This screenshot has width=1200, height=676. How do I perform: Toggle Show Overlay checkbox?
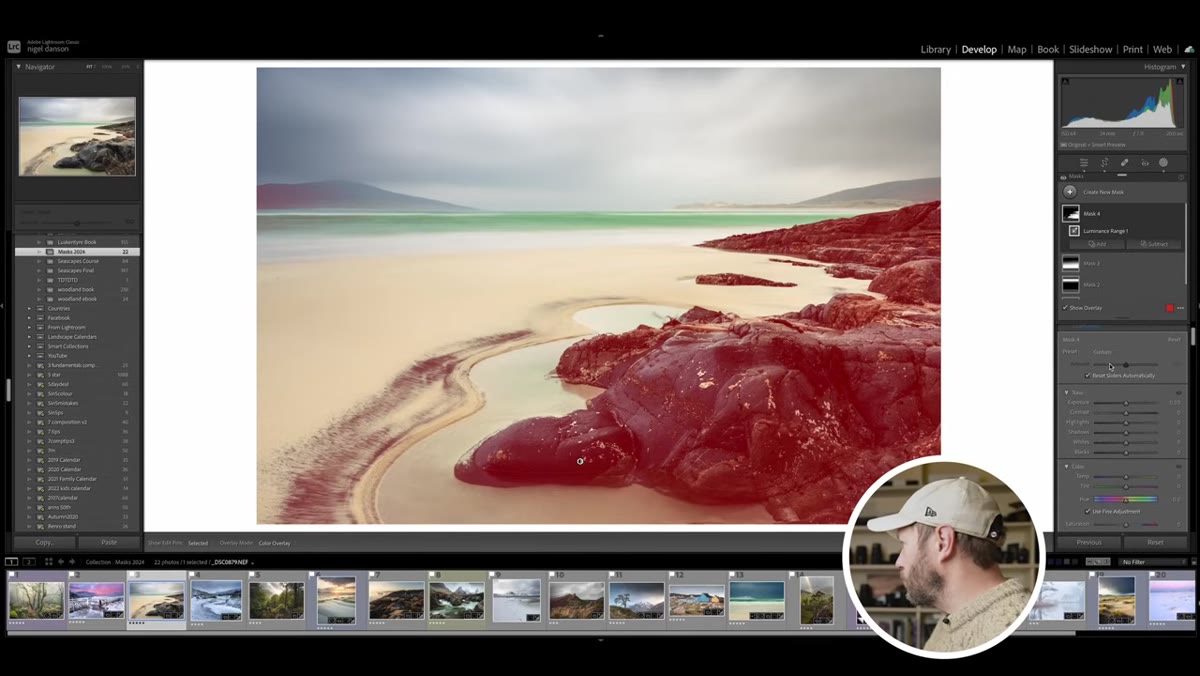(1065, 308)
